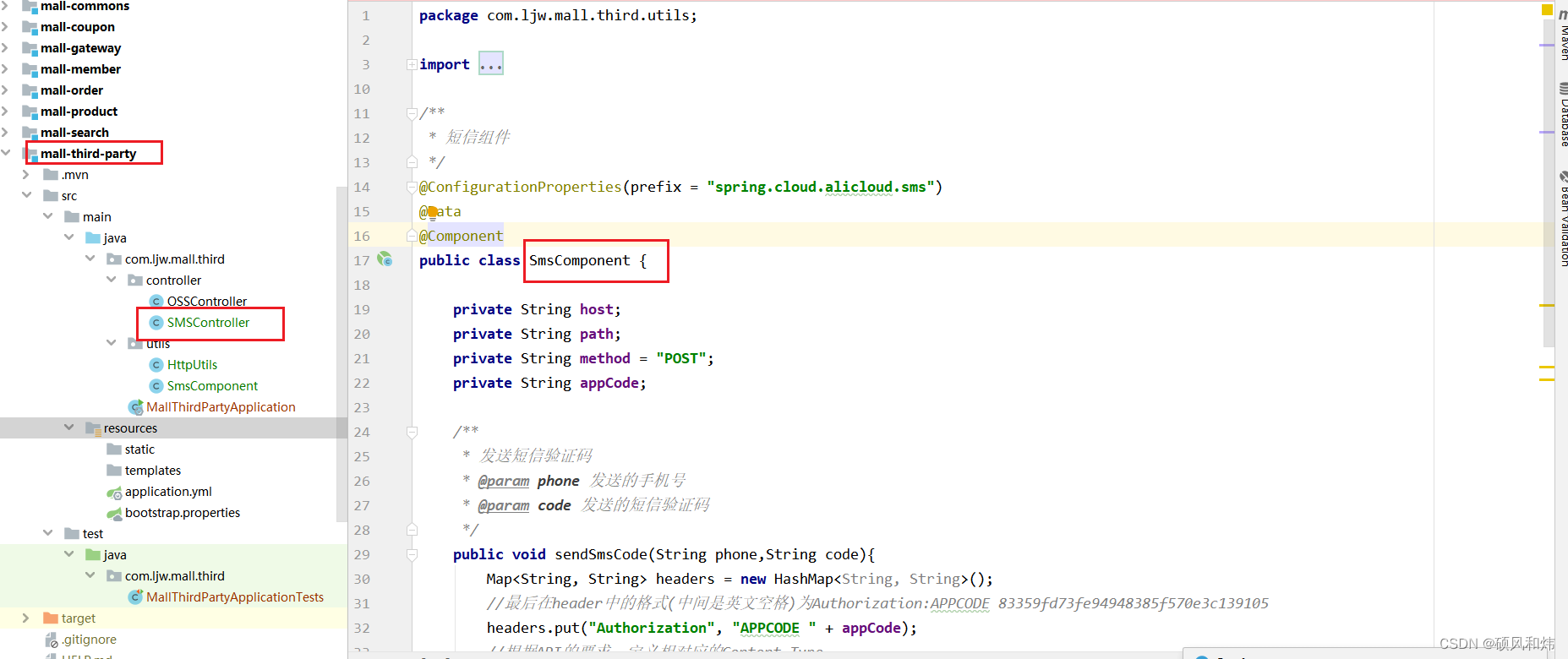Viewport: 1568px width, 659px height.
Task: Click the intention bulb on line 15
Action: point(432,211)
